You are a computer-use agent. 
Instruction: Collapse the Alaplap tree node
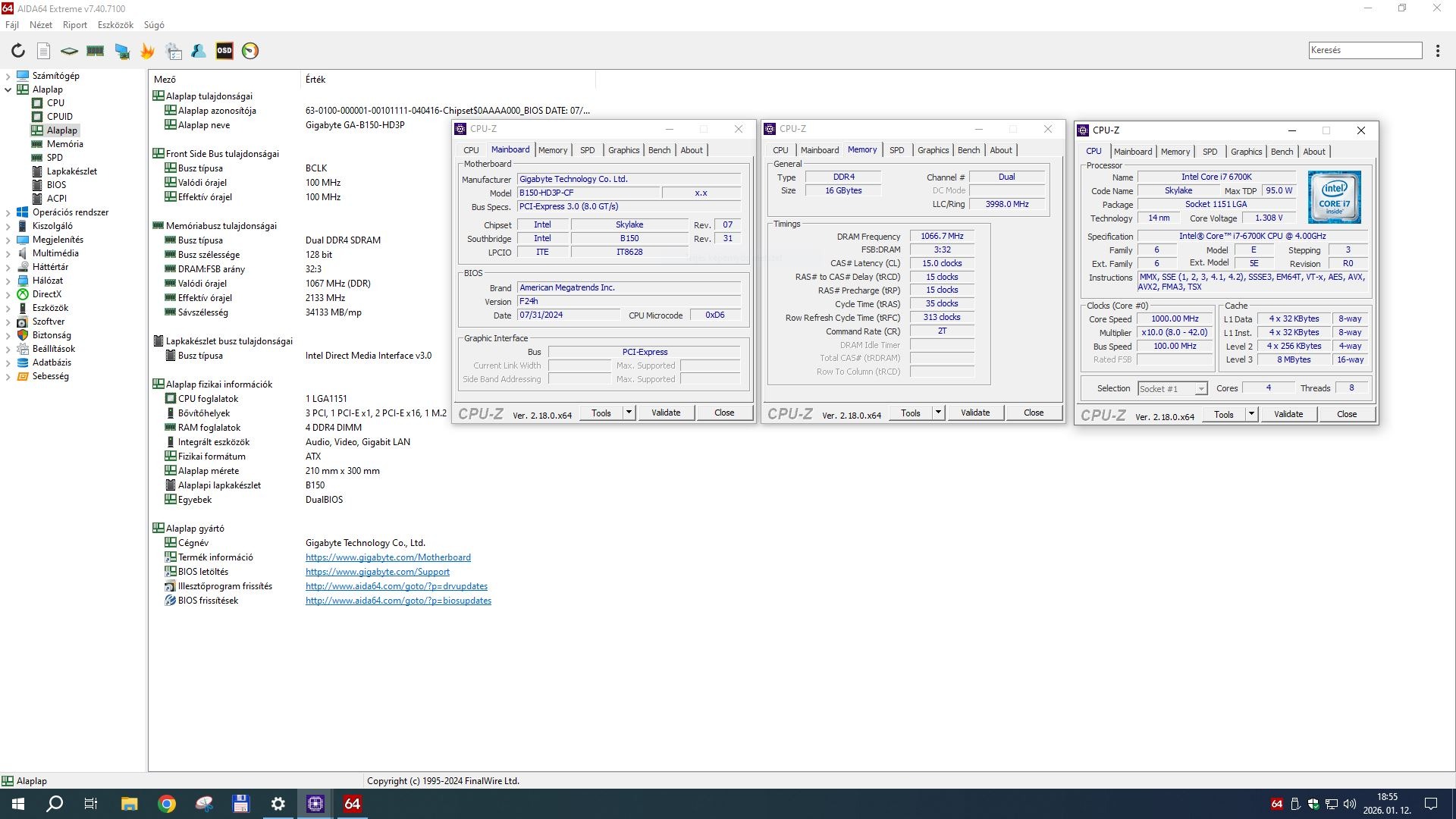pyautogui.click(x=8, y=89)
